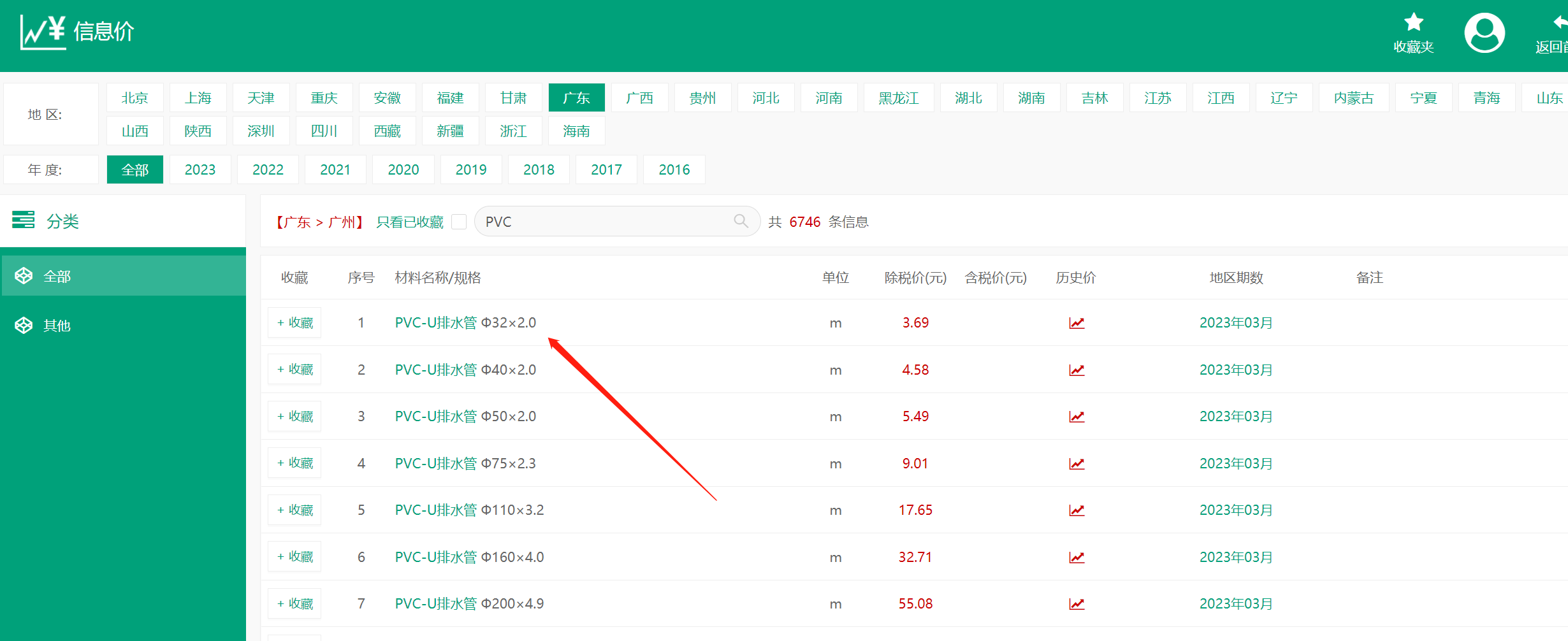Screen dimensions: 1568x641
Task: Open material PVC-U排水管 Φ50×2.0
Action: 465,416
